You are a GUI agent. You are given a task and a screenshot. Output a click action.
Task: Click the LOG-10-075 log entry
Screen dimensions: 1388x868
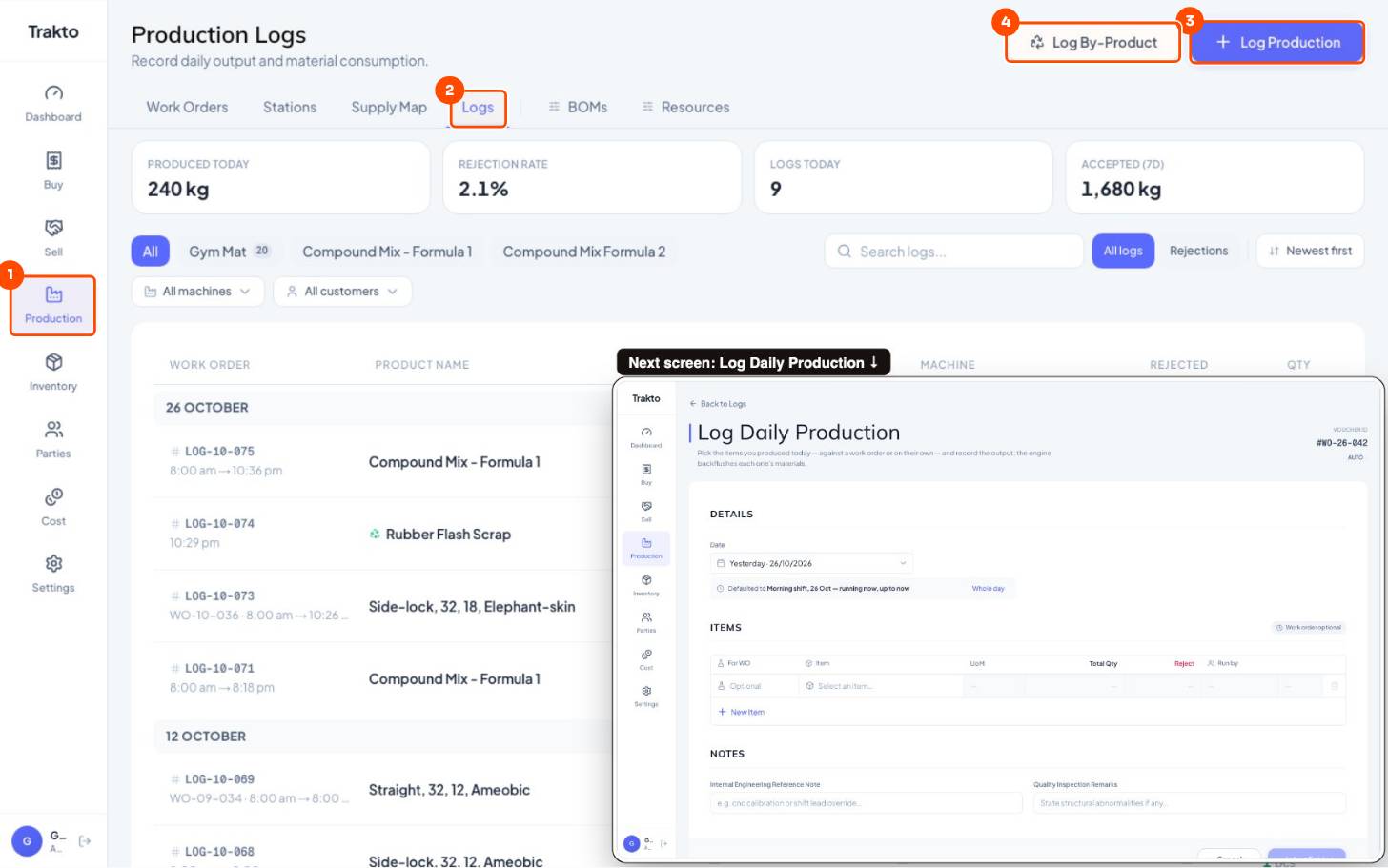tap(219, 452)
